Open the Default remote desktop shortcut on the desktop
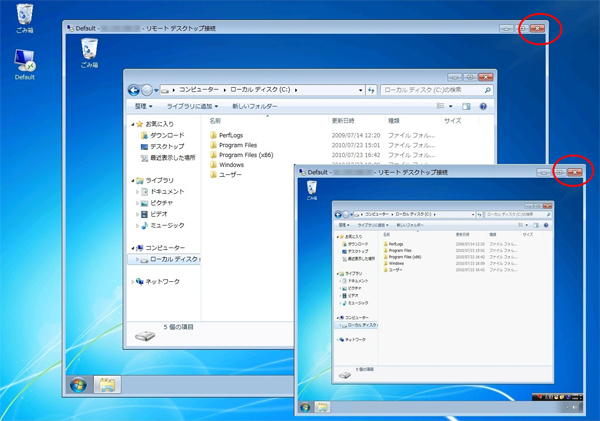The width and height of the screenshot is (600, 421). pos(24,64)
